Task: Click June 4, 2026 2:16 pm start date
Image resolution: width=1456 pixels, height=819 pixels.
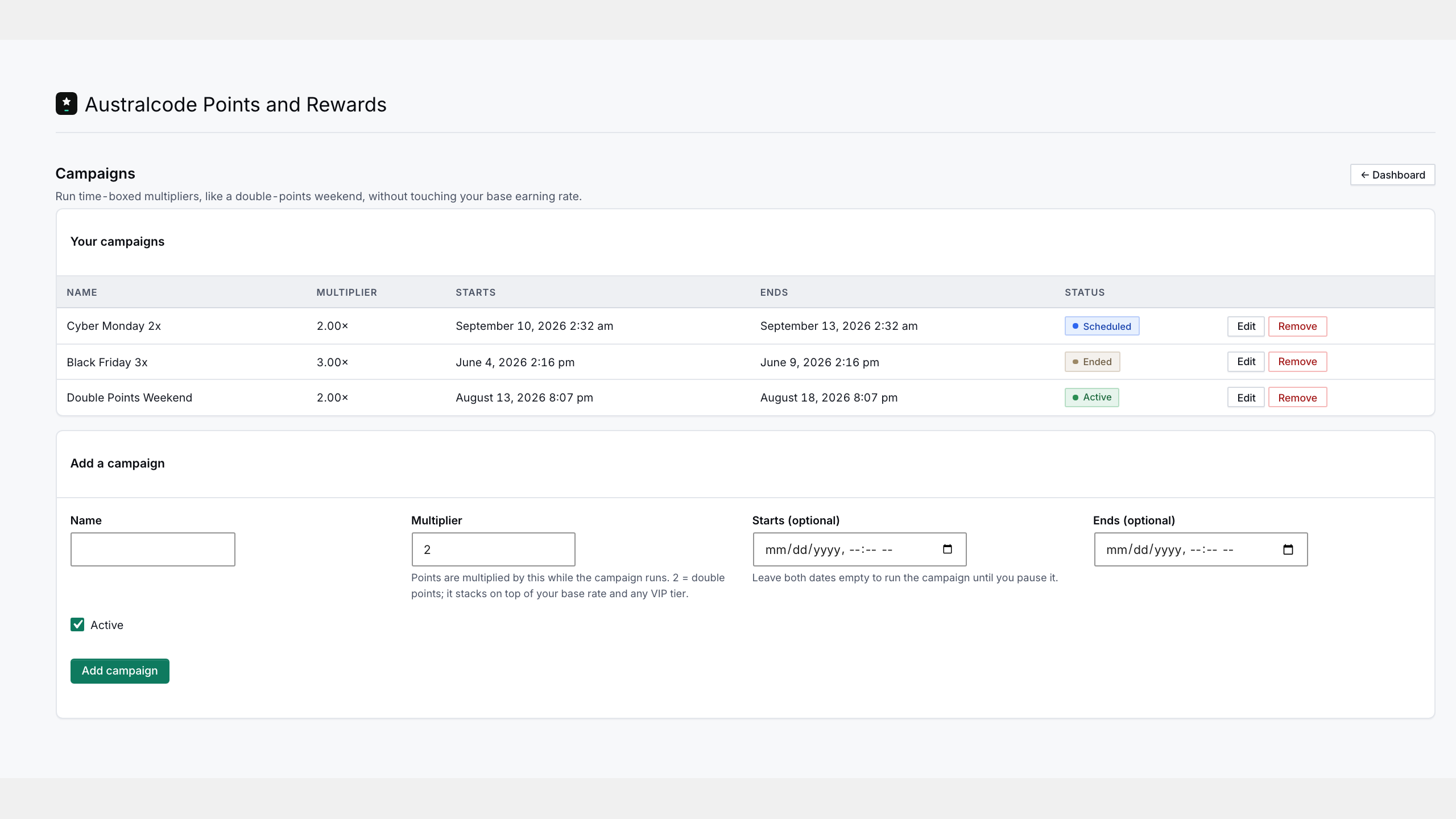Action: [x=515, y=362]
